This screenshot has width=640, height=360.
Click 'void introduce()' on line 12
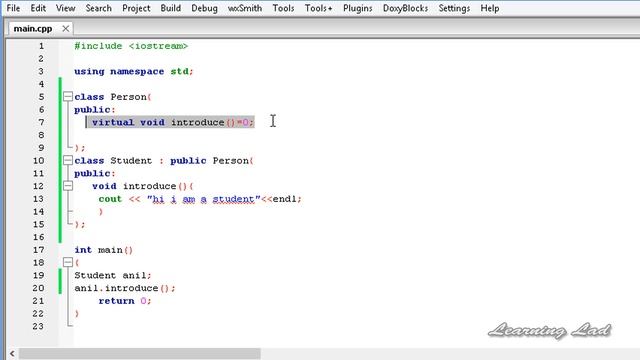pyautogui.click(x=140, y=186)
